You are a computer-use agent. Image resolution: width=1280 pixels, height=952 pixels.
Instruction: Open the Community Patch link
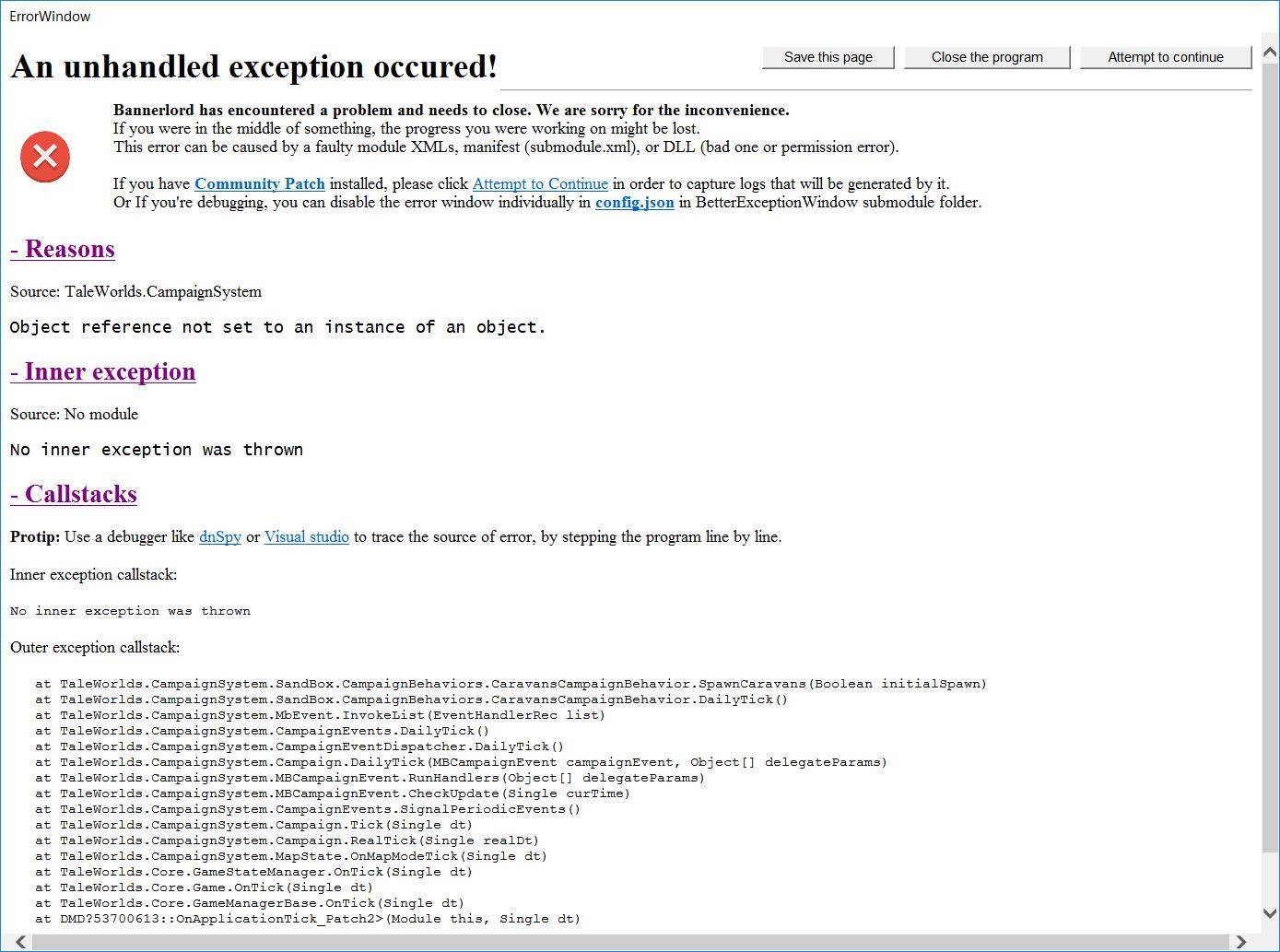point(260,183)
